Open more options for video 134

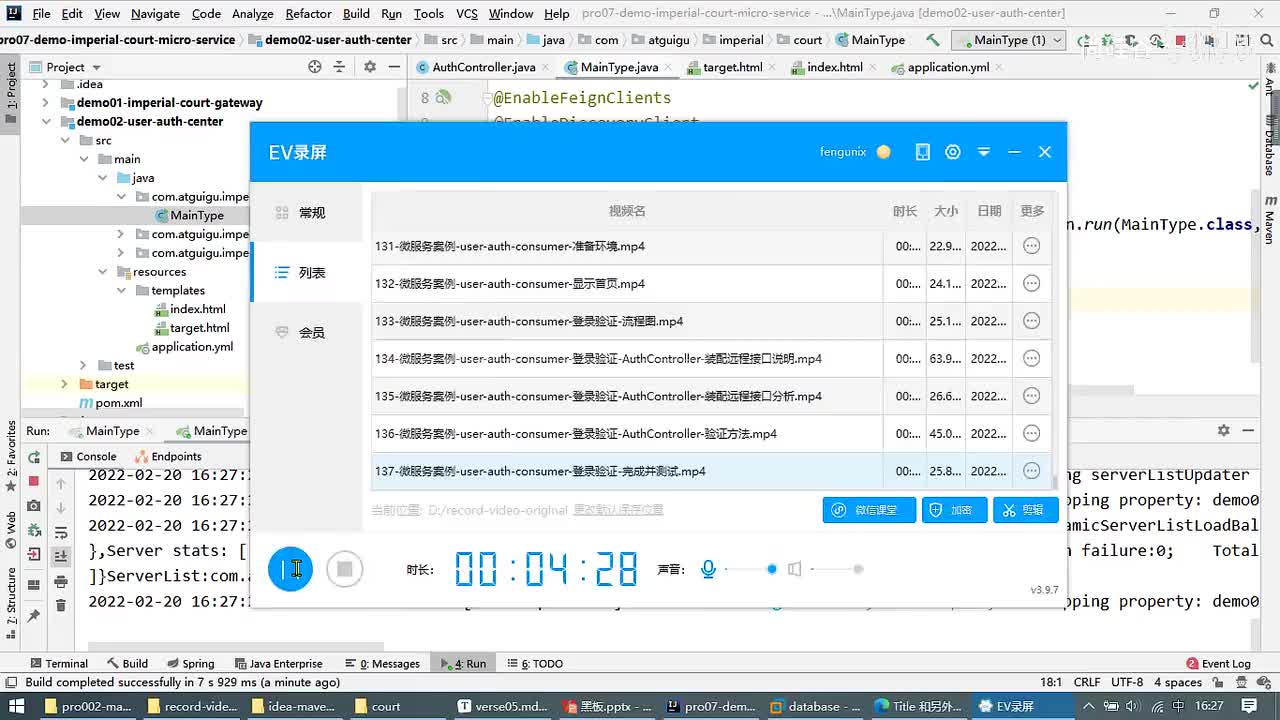tap(1031, 358)
